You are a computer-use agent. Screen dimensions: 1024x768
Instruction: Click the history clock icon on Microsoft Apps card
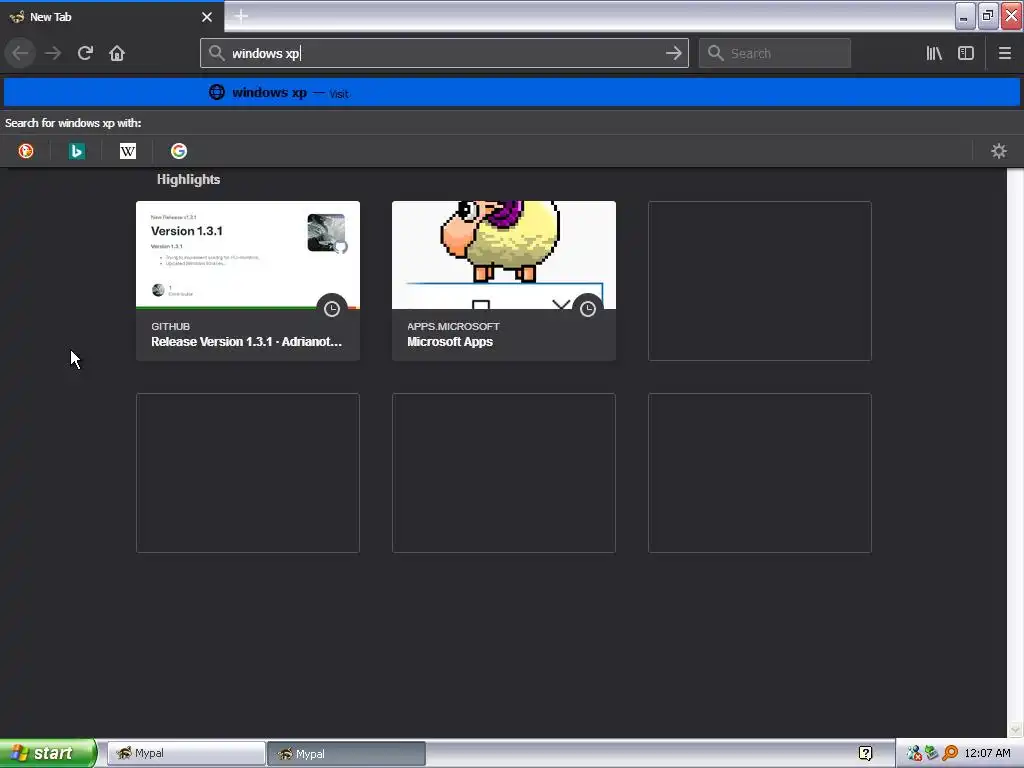click(588, 309)
